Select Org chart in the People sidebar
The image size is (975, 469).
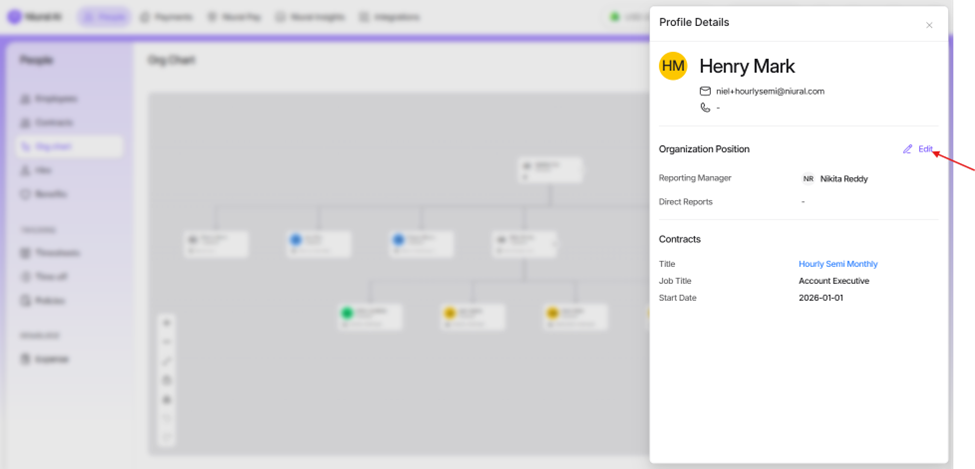click(x=70, y=147)
